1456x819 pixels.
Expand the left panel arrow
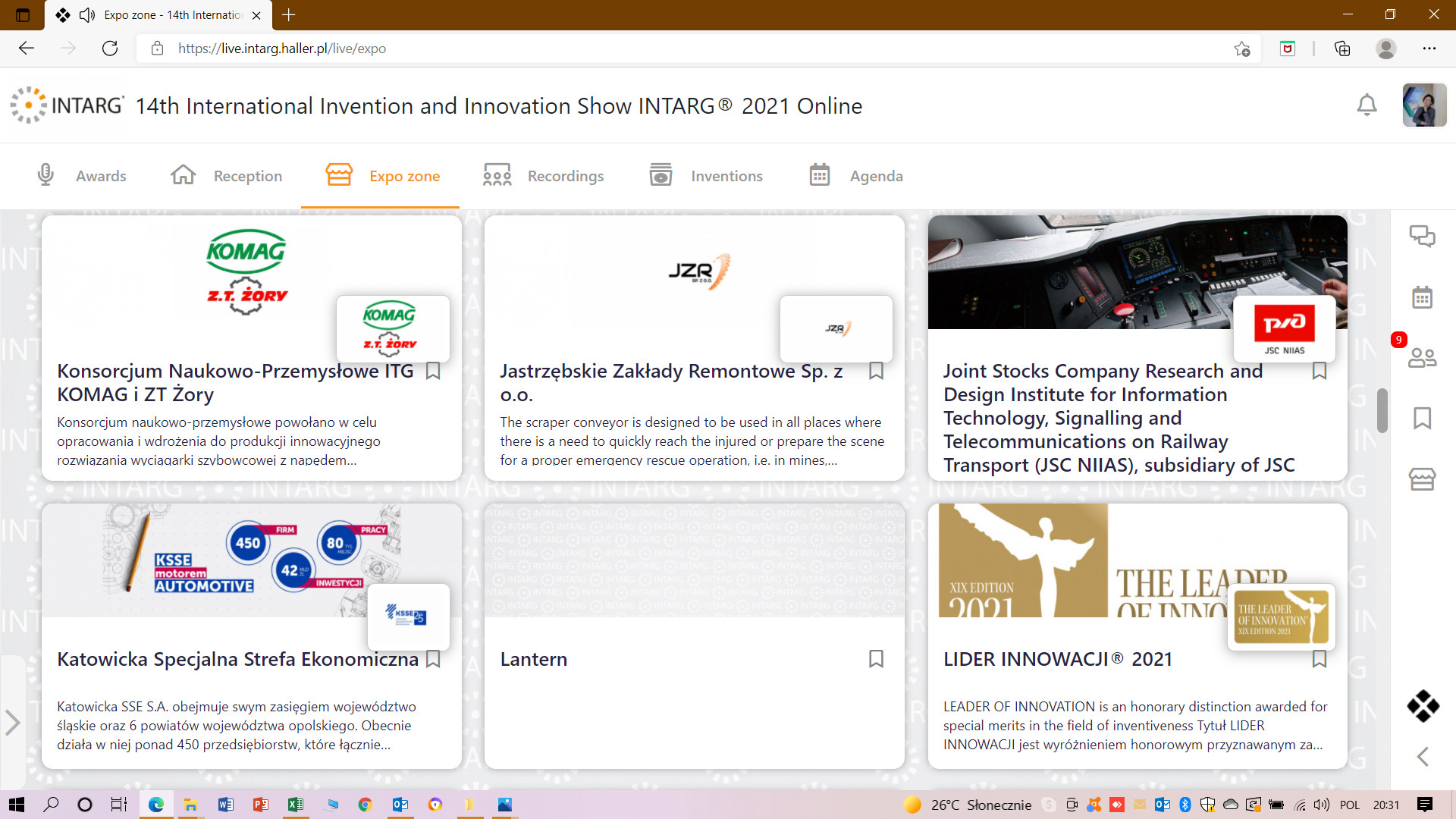tap(12, 722)
